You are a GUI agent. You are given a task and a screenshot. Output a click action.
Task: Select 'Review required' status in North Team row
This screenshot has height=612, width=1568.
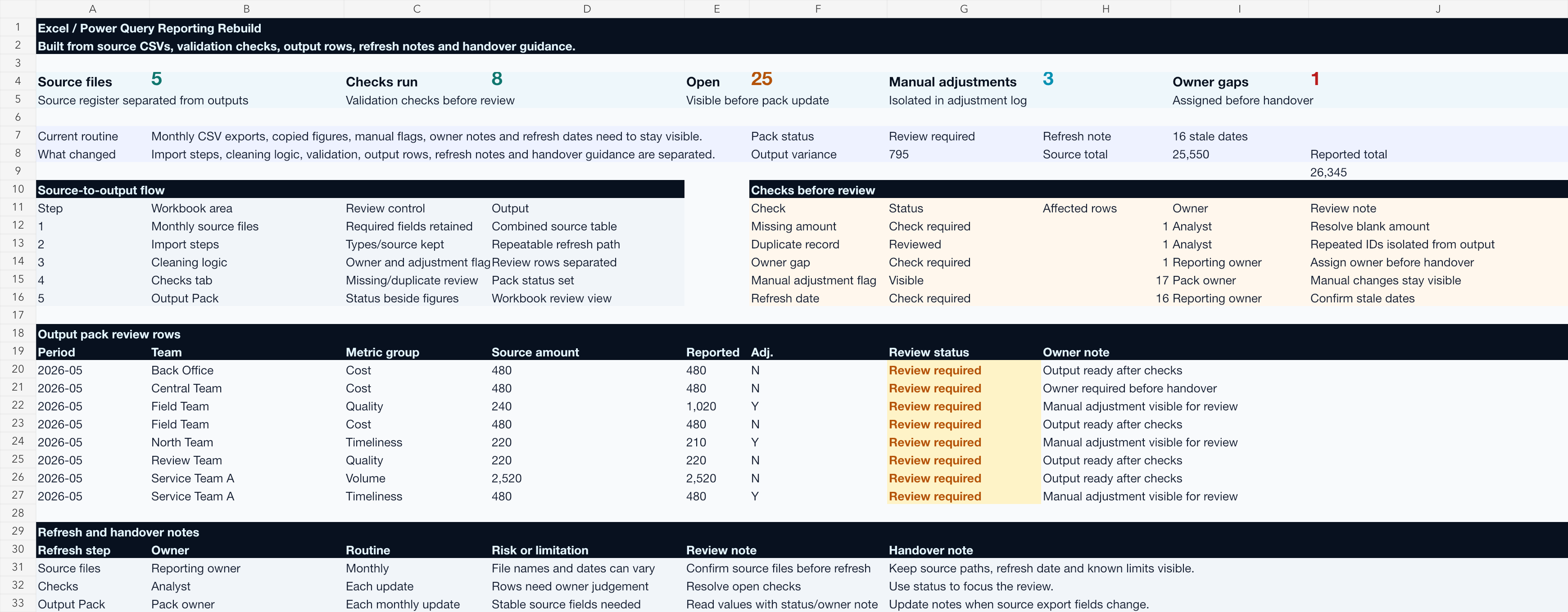click(934, 442)
